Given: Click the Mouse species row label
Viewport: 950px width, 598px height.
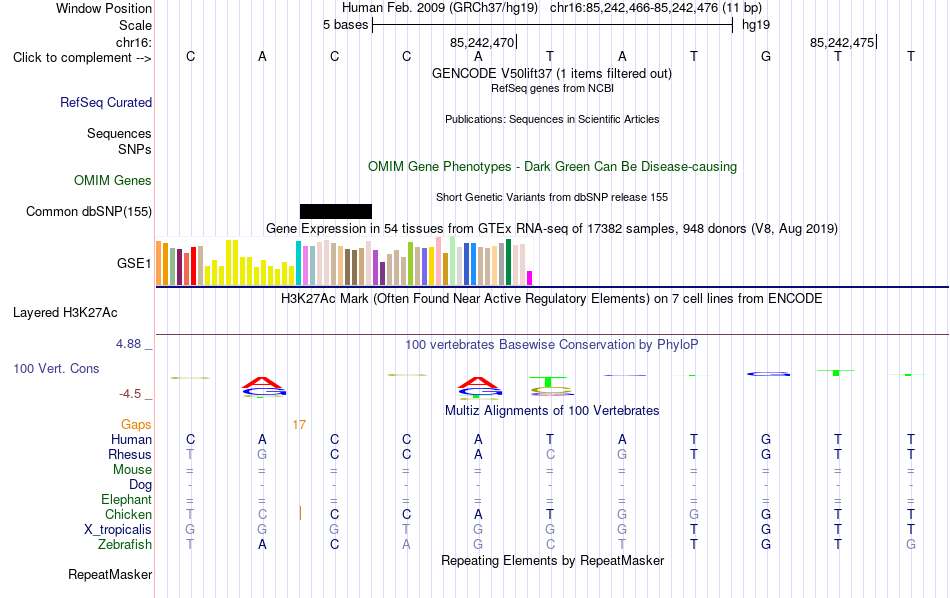Looking at the screenshot, I should 133,470.
